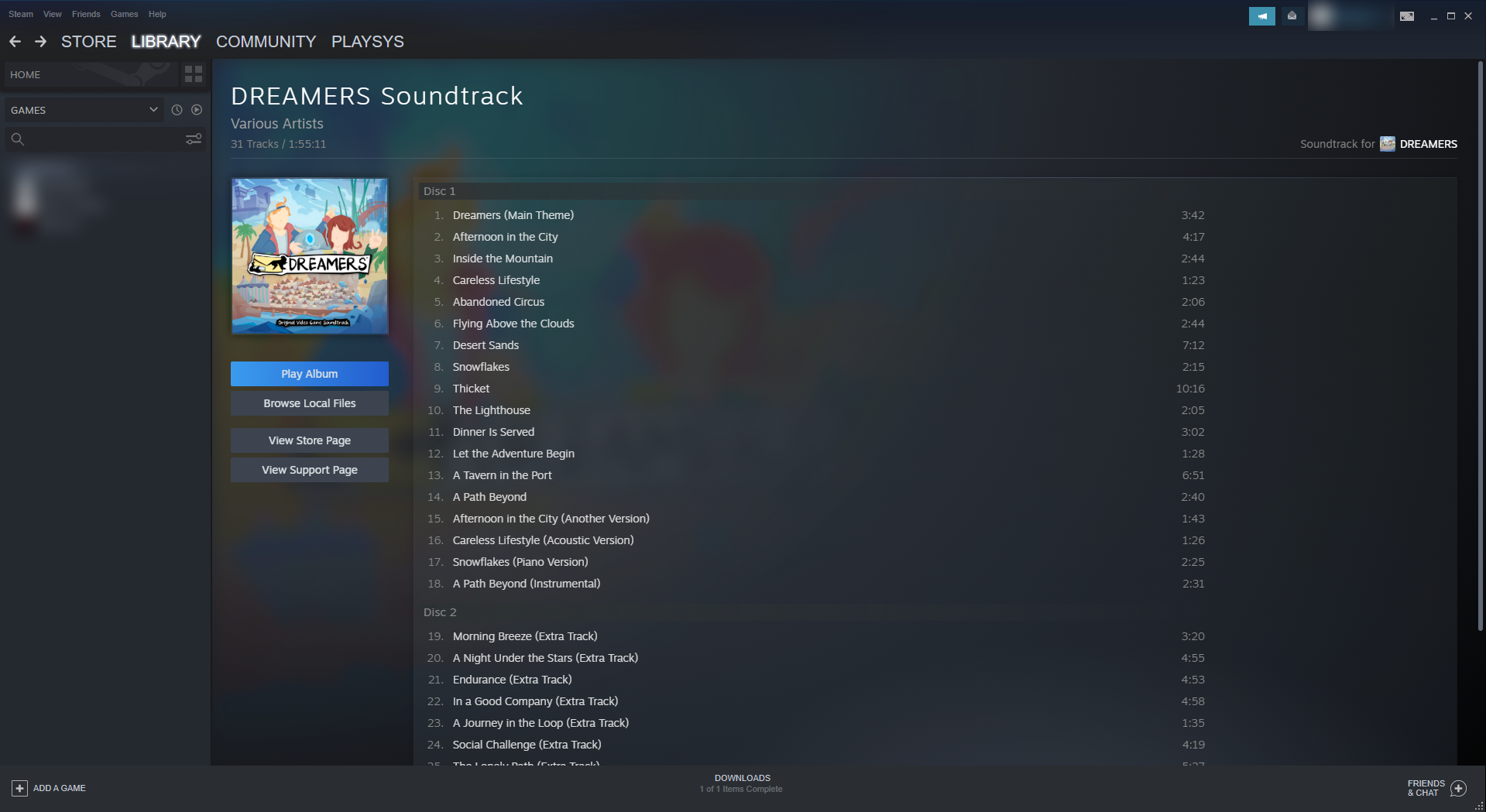Open advanced library filters icon
Screen dimensions: 1486x812
tap(194, 139)
